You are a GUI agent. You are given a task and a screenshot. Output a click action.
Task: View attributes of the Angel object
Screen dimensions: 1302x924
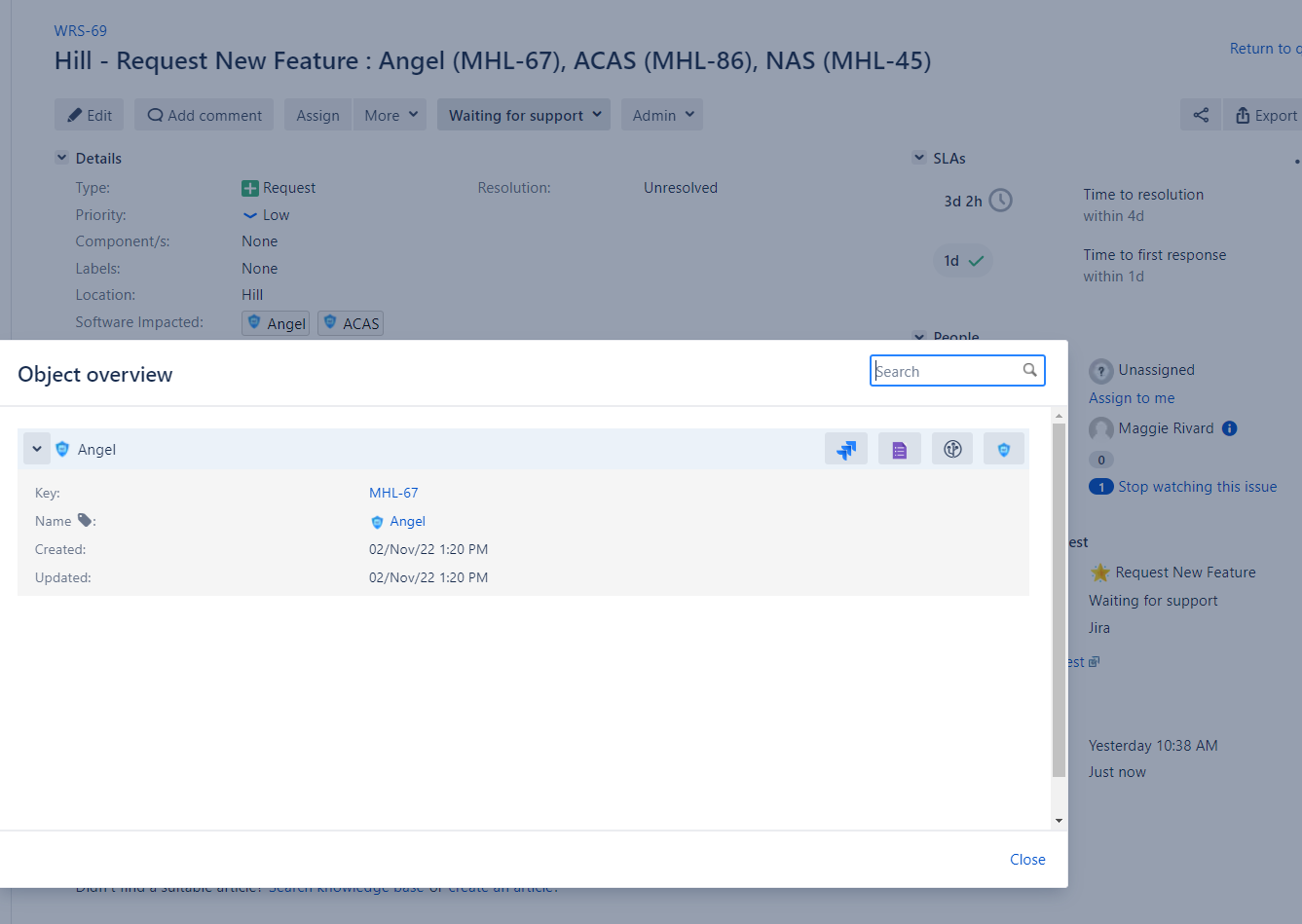[x=899, y=448]
